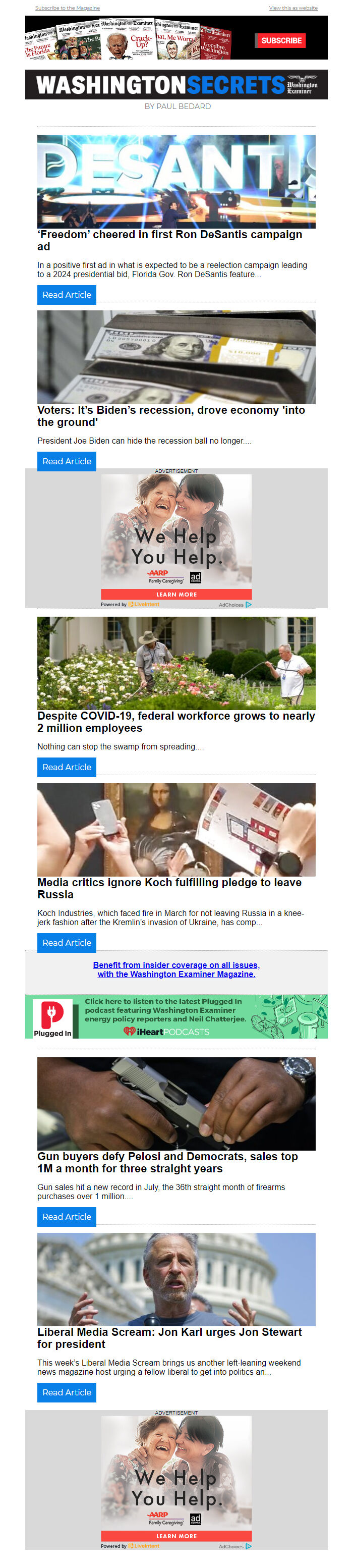Read Article about Liberal Media Scream
Image resolution: width=353 pixels, height=1568 pixels.
coord(67,1392)
